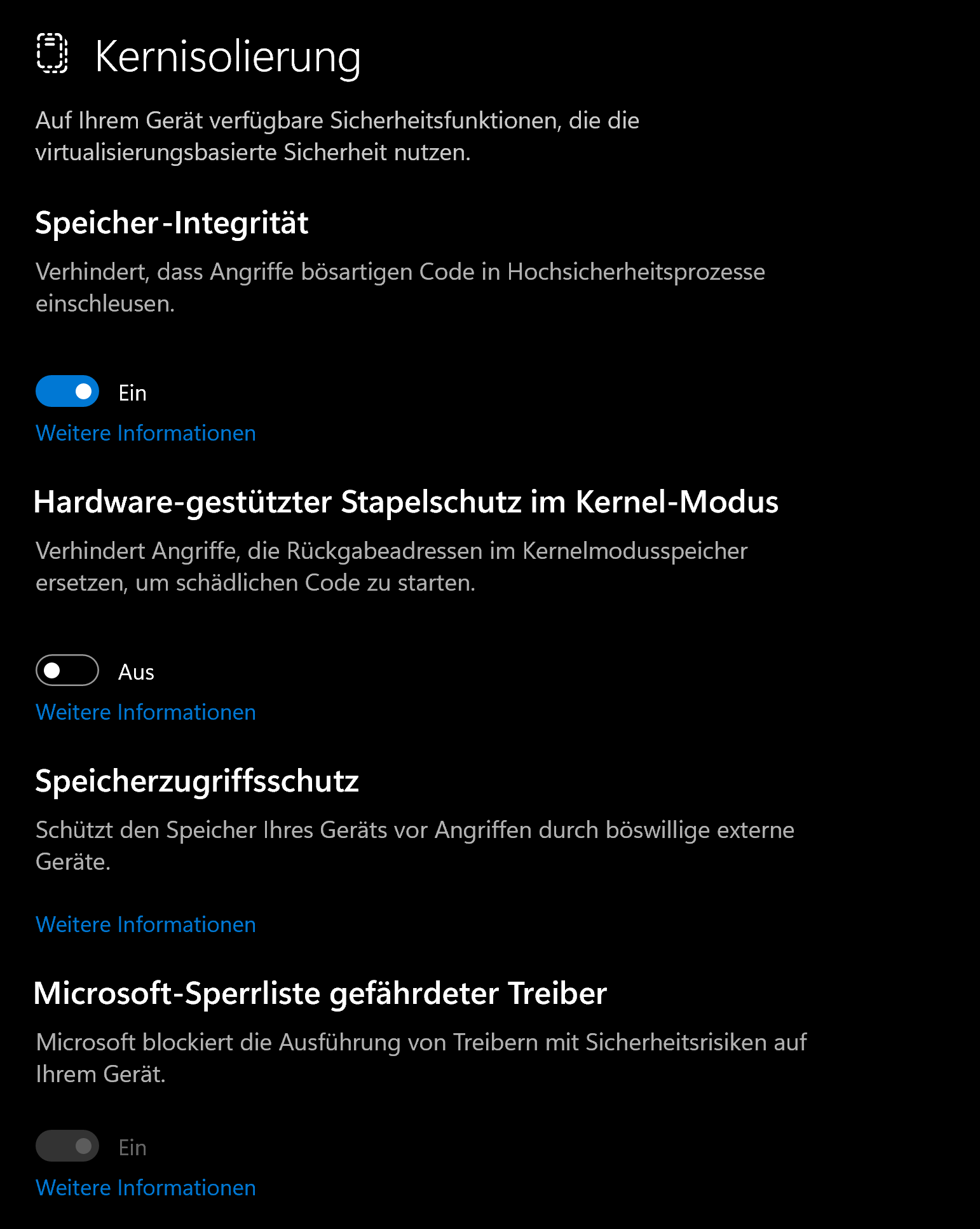This screenshot has height=1229, width=980.
Task: Click the dimmed 'Ein' label beside Sperrliste toggle
Action: tap(132, 1148)
